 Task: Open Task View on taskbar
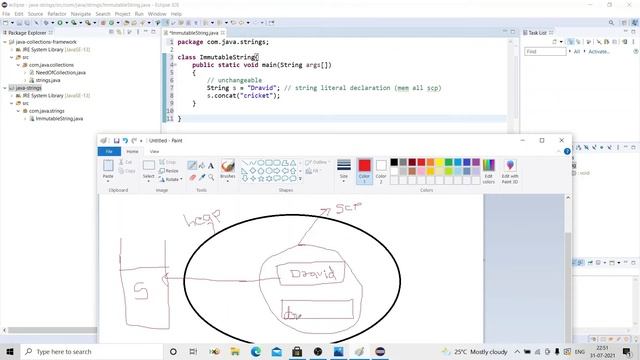pos(193,351)
